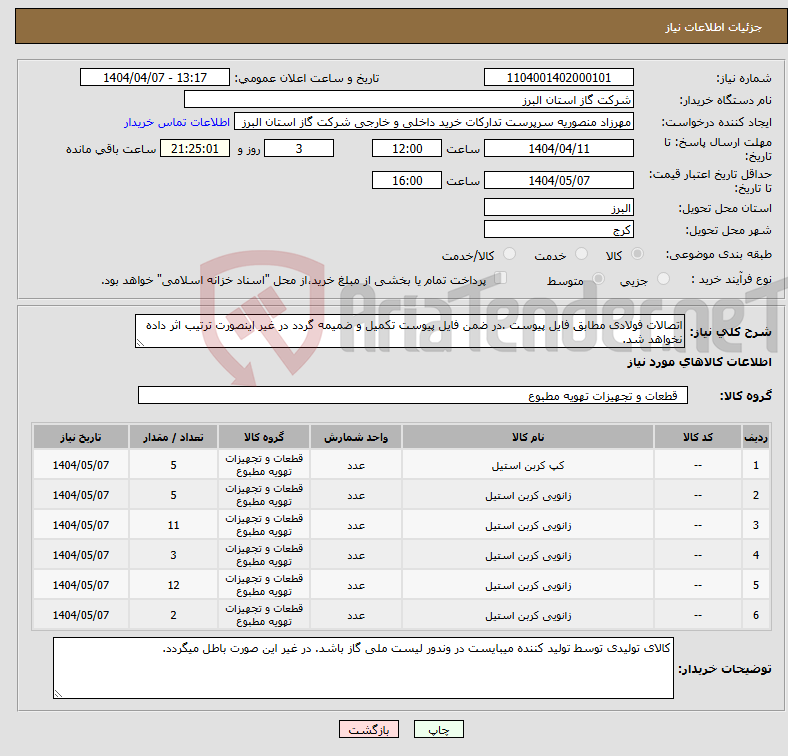Image resolution: width=788 pixels, height=756 pixels.
Task: Click quantity 12 in row 5
Action: pyautogui.click(x=173, y=585)
